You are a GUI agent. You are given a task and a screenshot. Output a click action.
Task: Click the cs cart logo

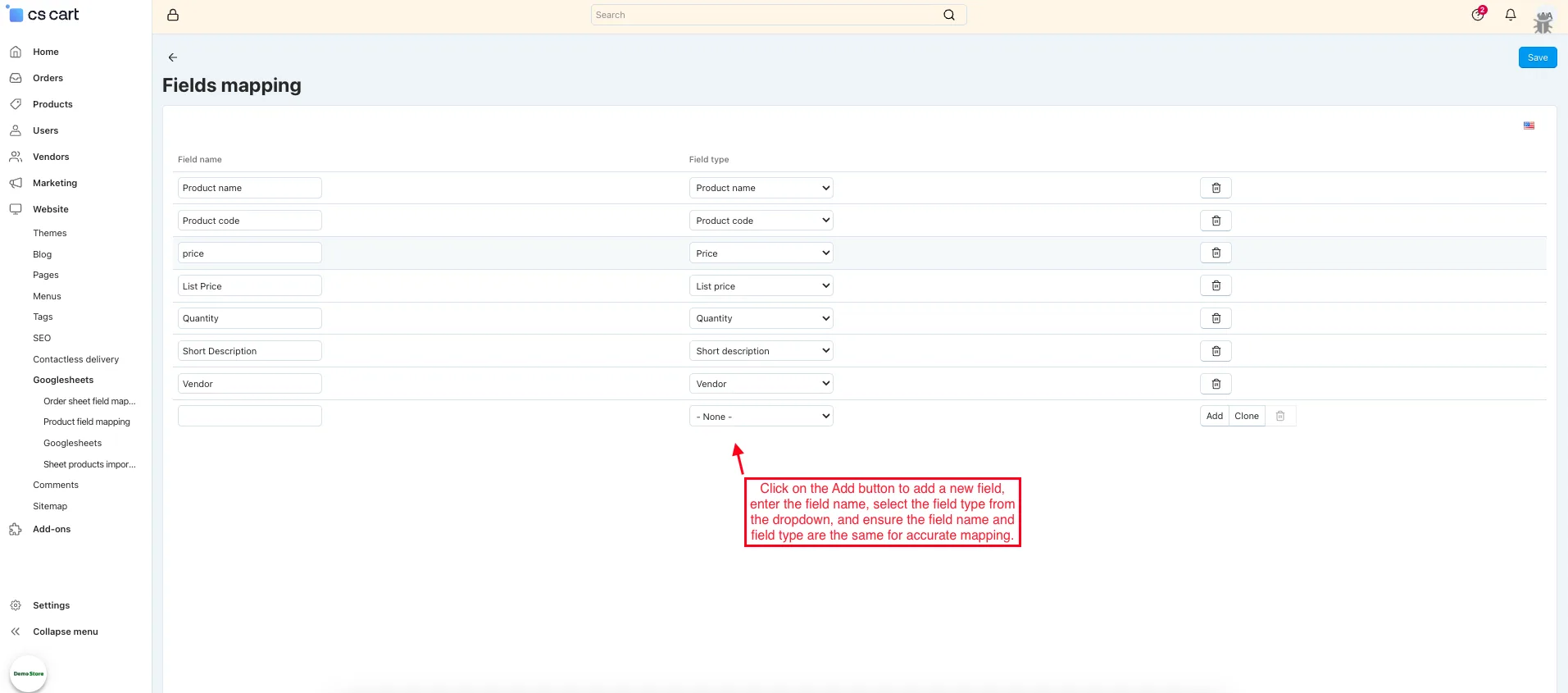(43, 14)
